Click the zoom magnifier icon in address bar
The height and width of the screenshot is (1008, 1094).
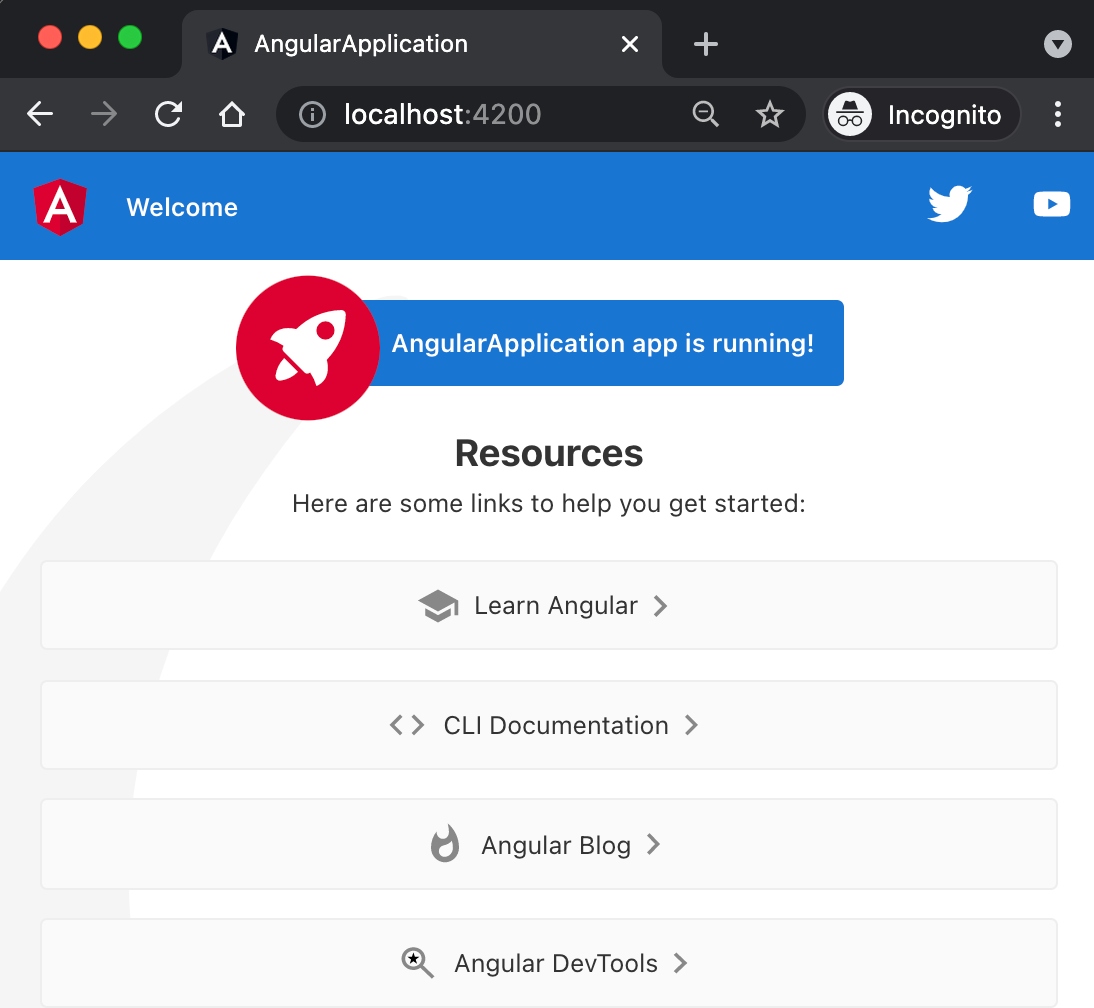pyautogui.click(x=705, y=114)
